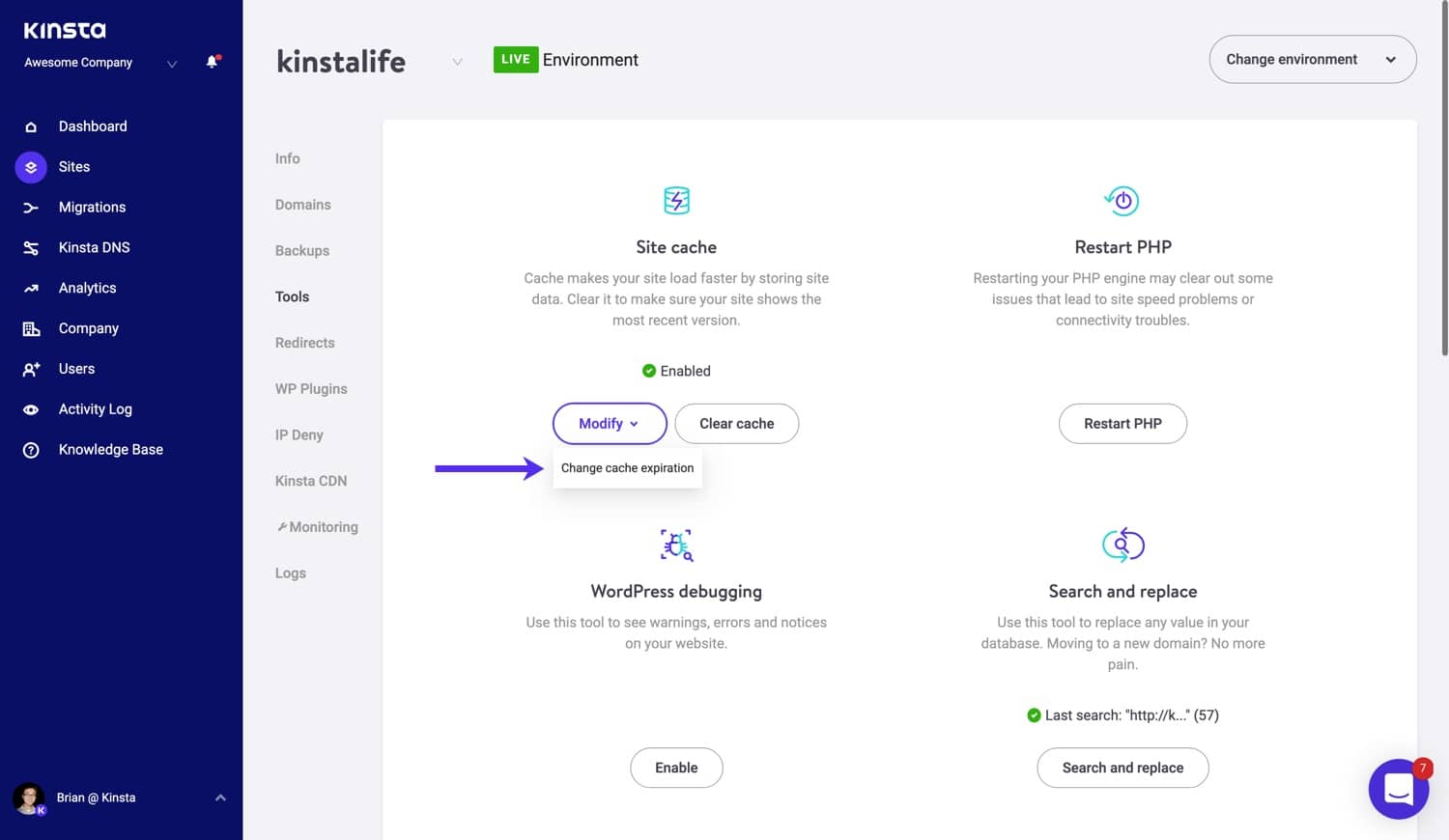This screenshot has height=840, width=1449.
Task: Click the Kinsta logo
Action: click(x=64, y=30)
